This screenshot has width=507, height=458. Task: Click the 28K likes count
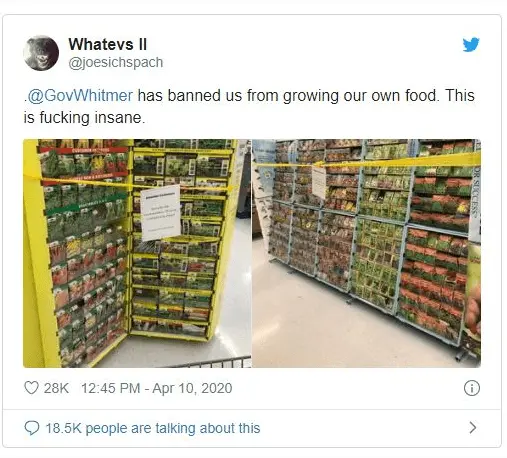[x=56, y=388]
